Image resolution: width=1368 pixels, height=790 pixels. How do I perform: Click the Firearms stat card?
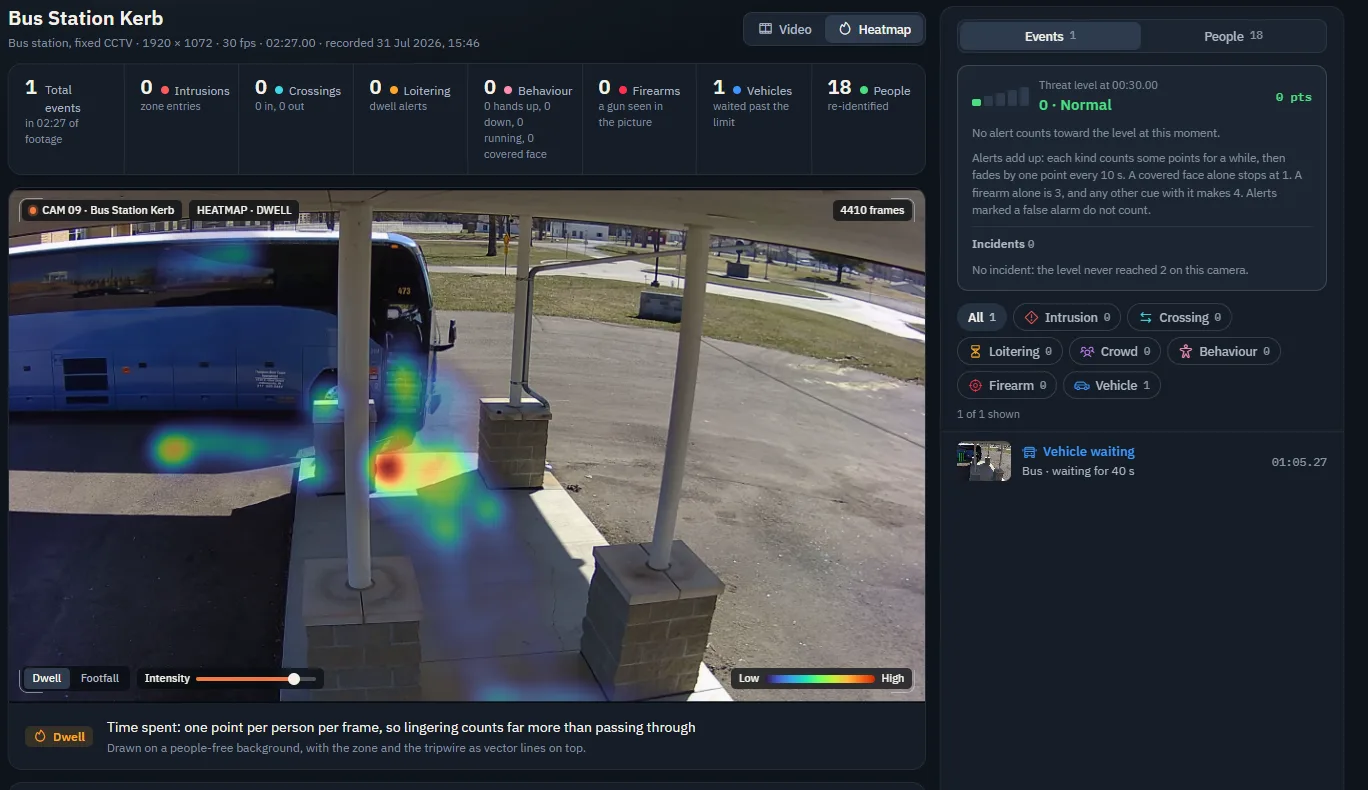tap(639, 120)
